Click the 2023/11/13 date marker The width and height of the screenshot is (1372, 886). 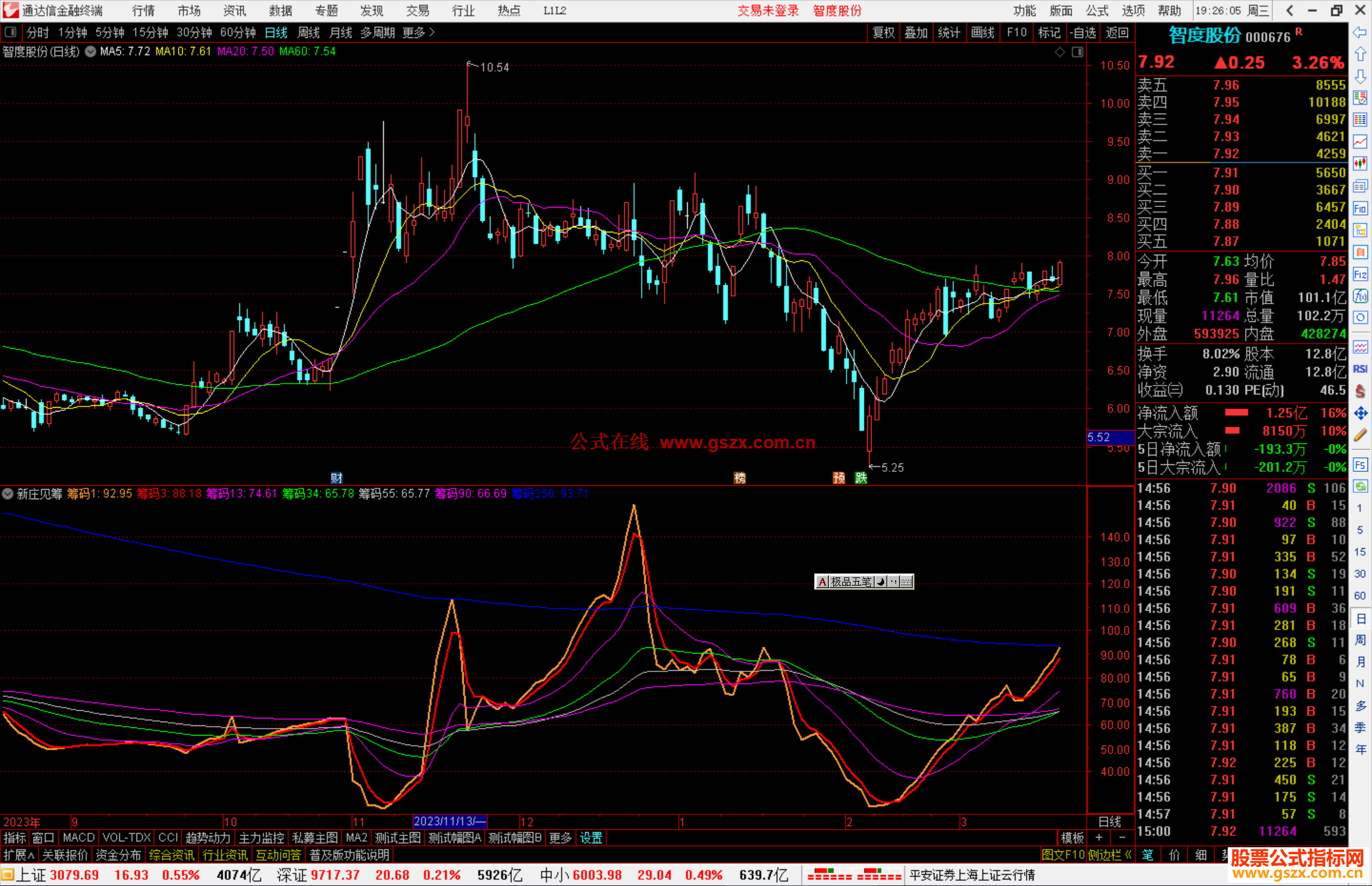pyautogui.click(x=449, y=821)
